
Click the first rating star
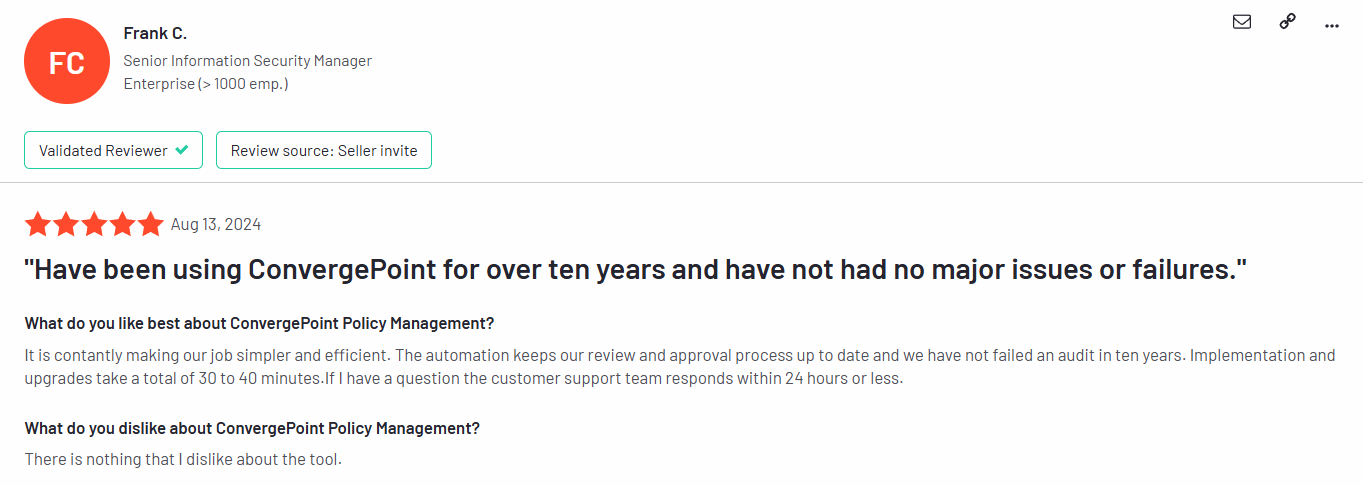point(38,224)
